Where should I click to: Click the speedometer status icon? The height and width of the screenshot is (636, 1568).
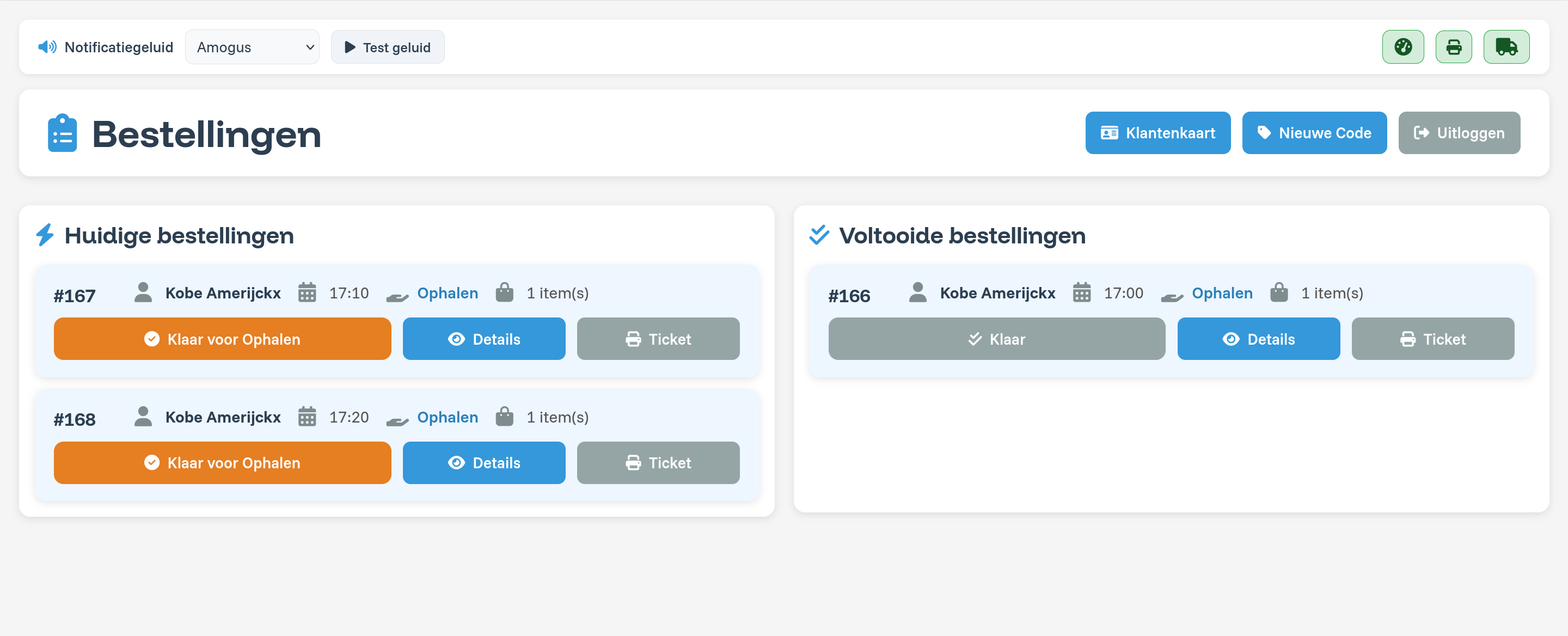(x=1403, y=46)
